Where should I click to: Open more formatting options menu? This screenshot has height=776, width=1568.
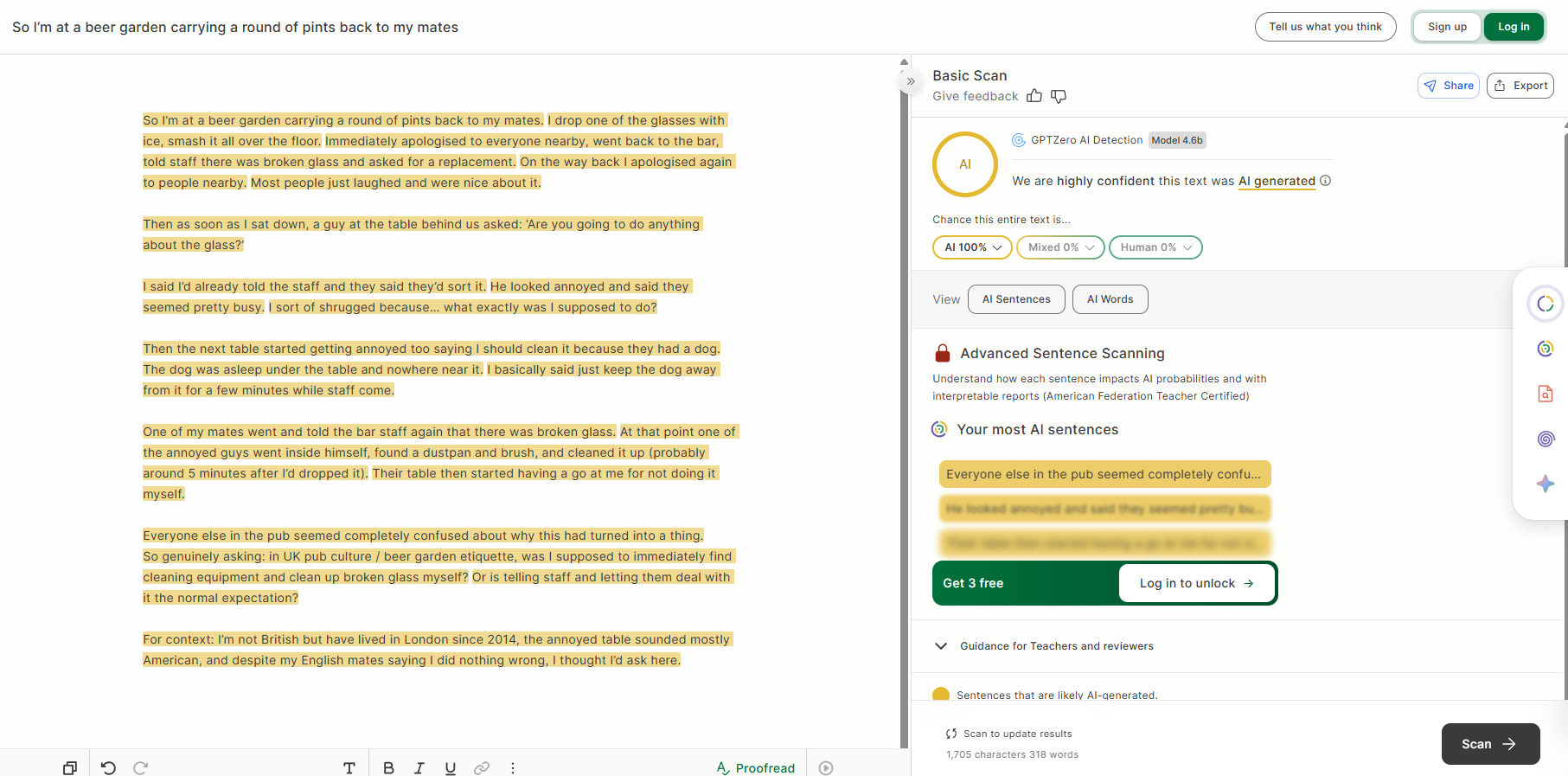(x=513, y=767)
